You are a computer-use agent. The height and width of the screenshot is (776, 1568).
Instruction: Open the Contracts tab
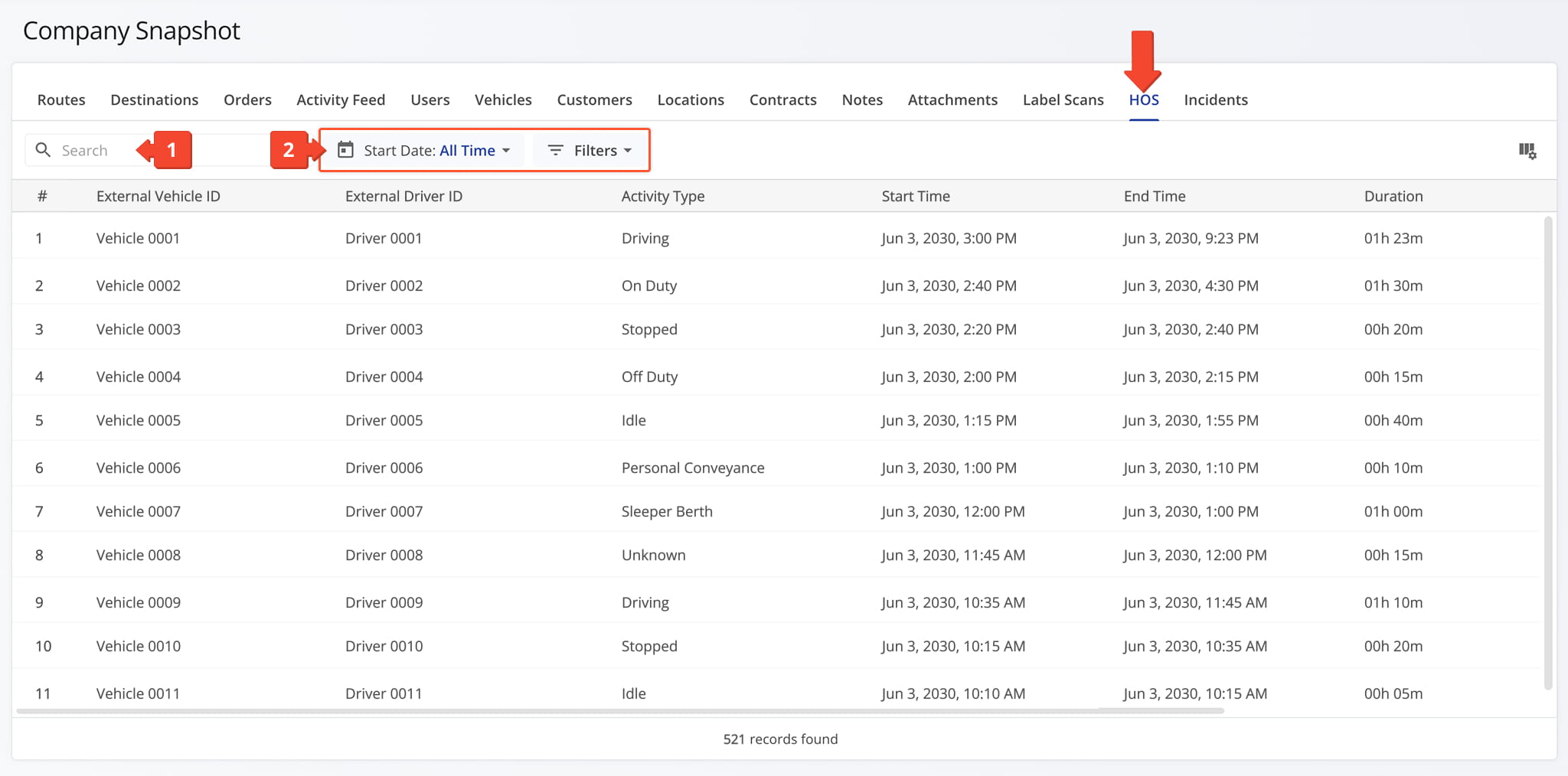(783, 99)
